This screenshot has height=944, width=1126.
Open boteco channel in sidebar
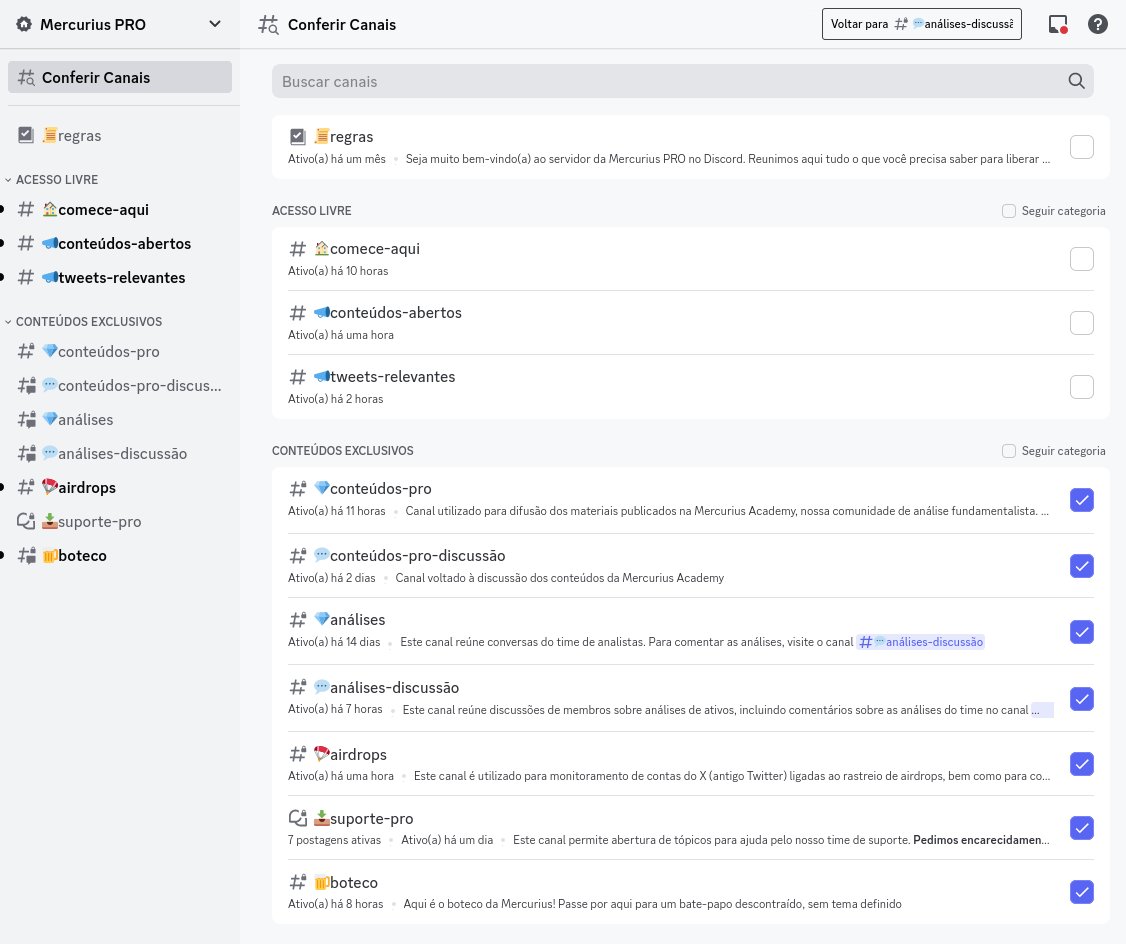120,556
